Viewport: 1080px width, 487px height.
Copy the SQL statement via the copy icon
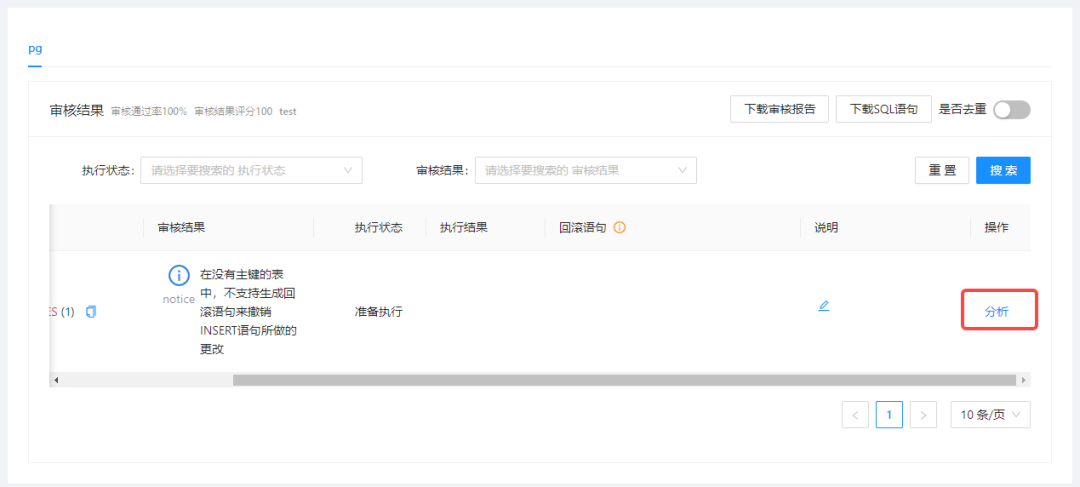coord(91,312)
